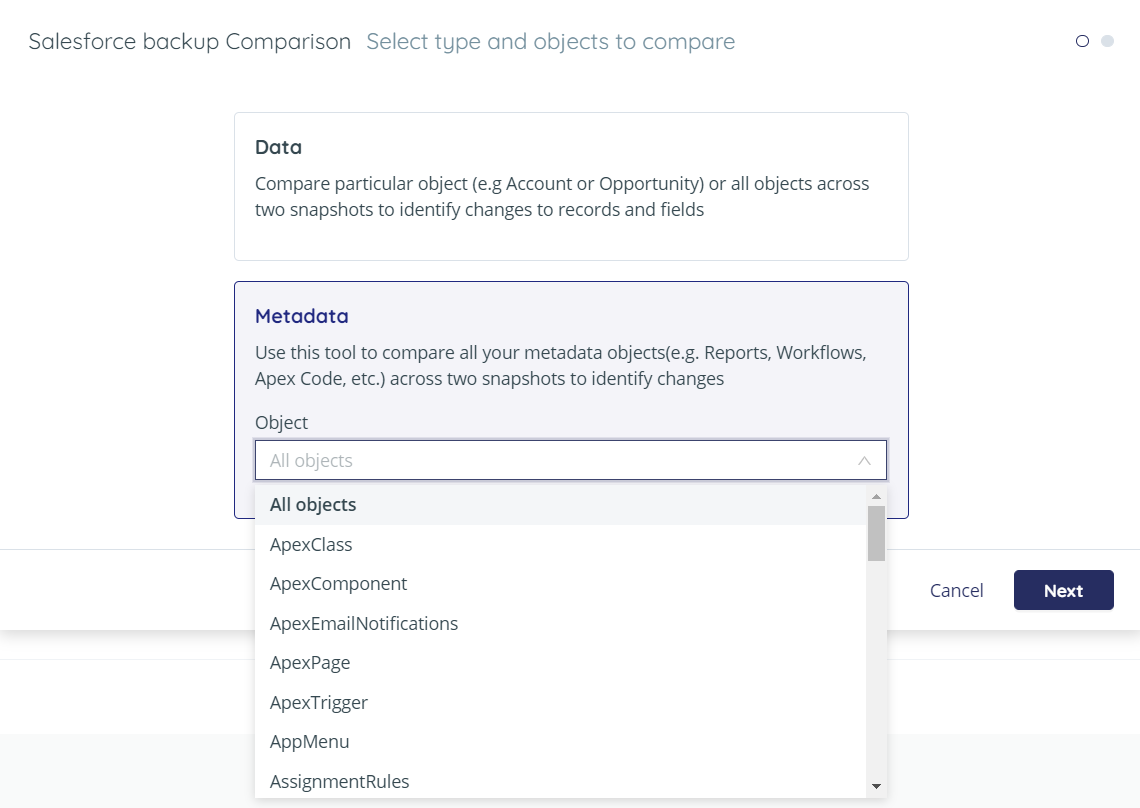Choose ApexPage as the object
Image resolution: width=1140 pixels, height=808 pixels.
(310, 662)
